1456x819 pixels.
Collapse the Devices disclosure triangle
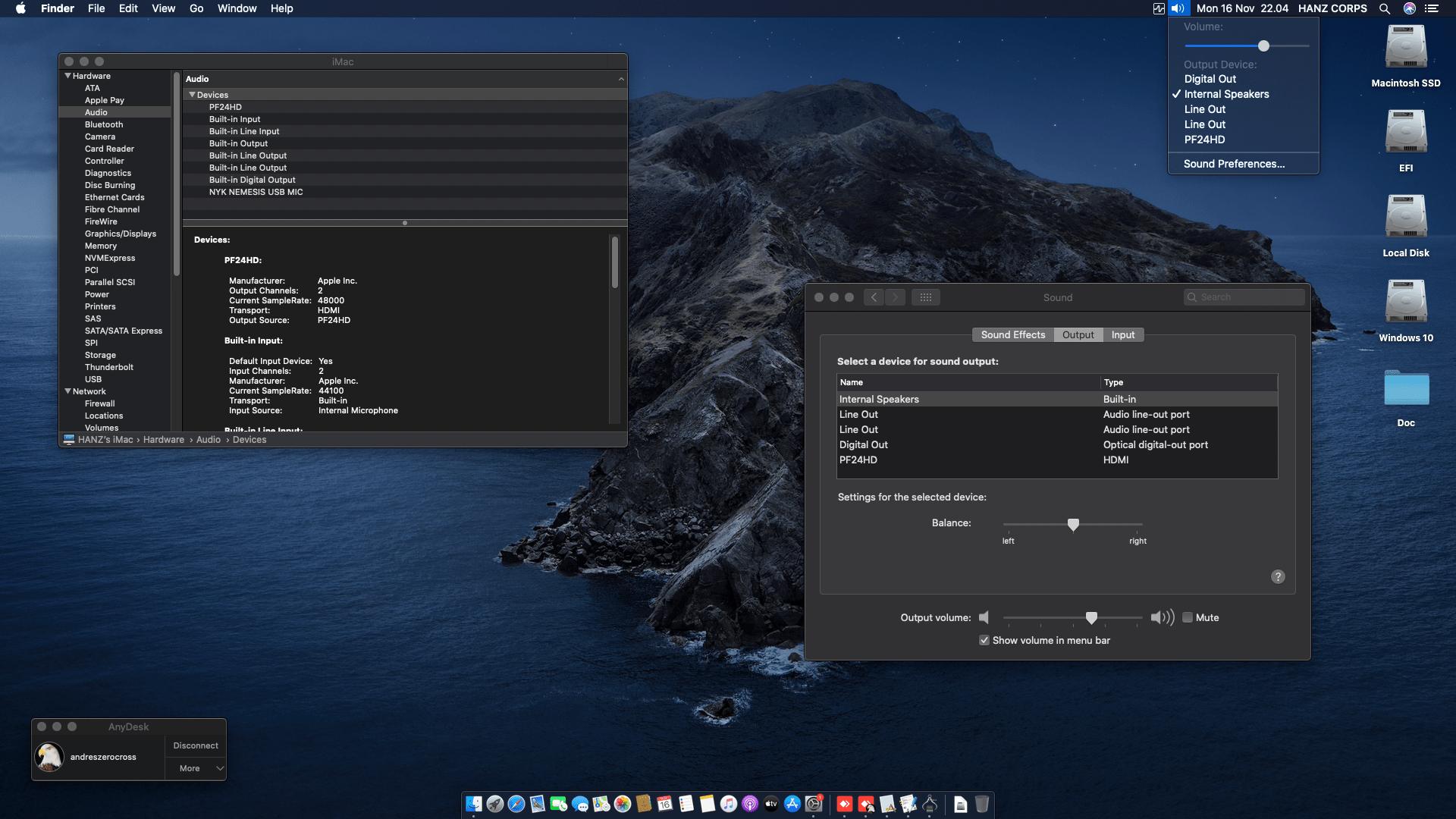coord(193,95)
